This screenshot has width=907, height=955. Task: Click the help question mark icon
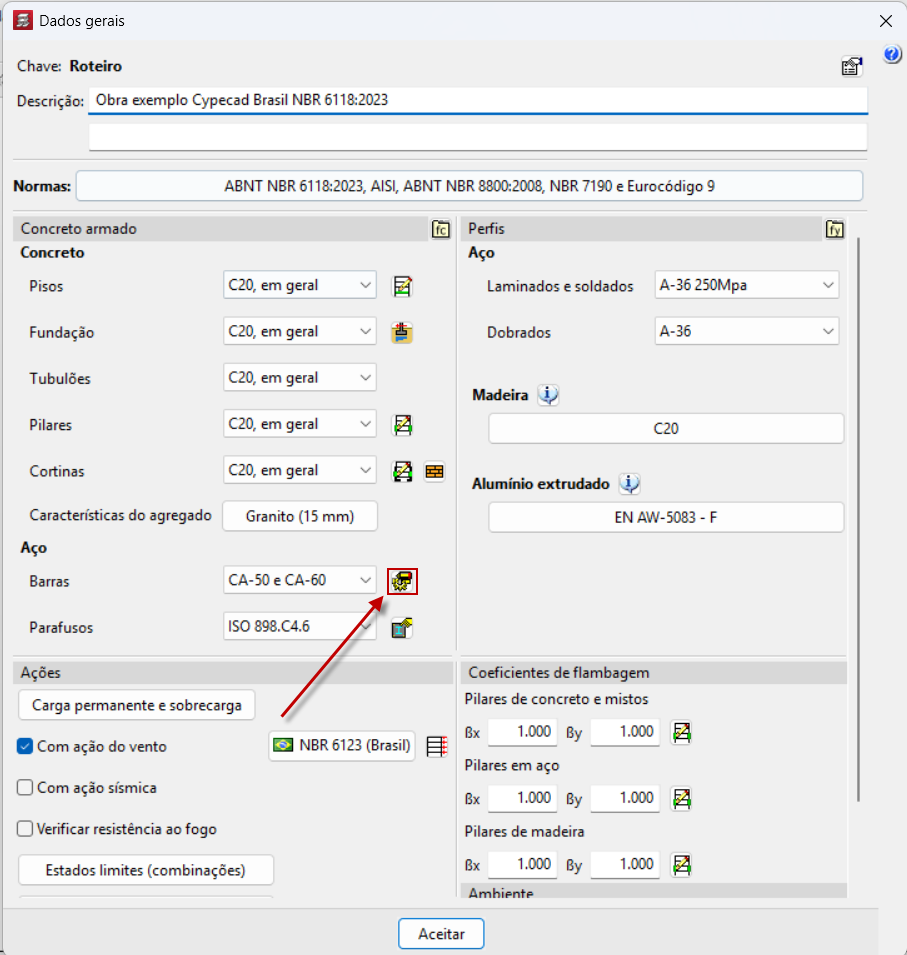[x=892, y=55]
